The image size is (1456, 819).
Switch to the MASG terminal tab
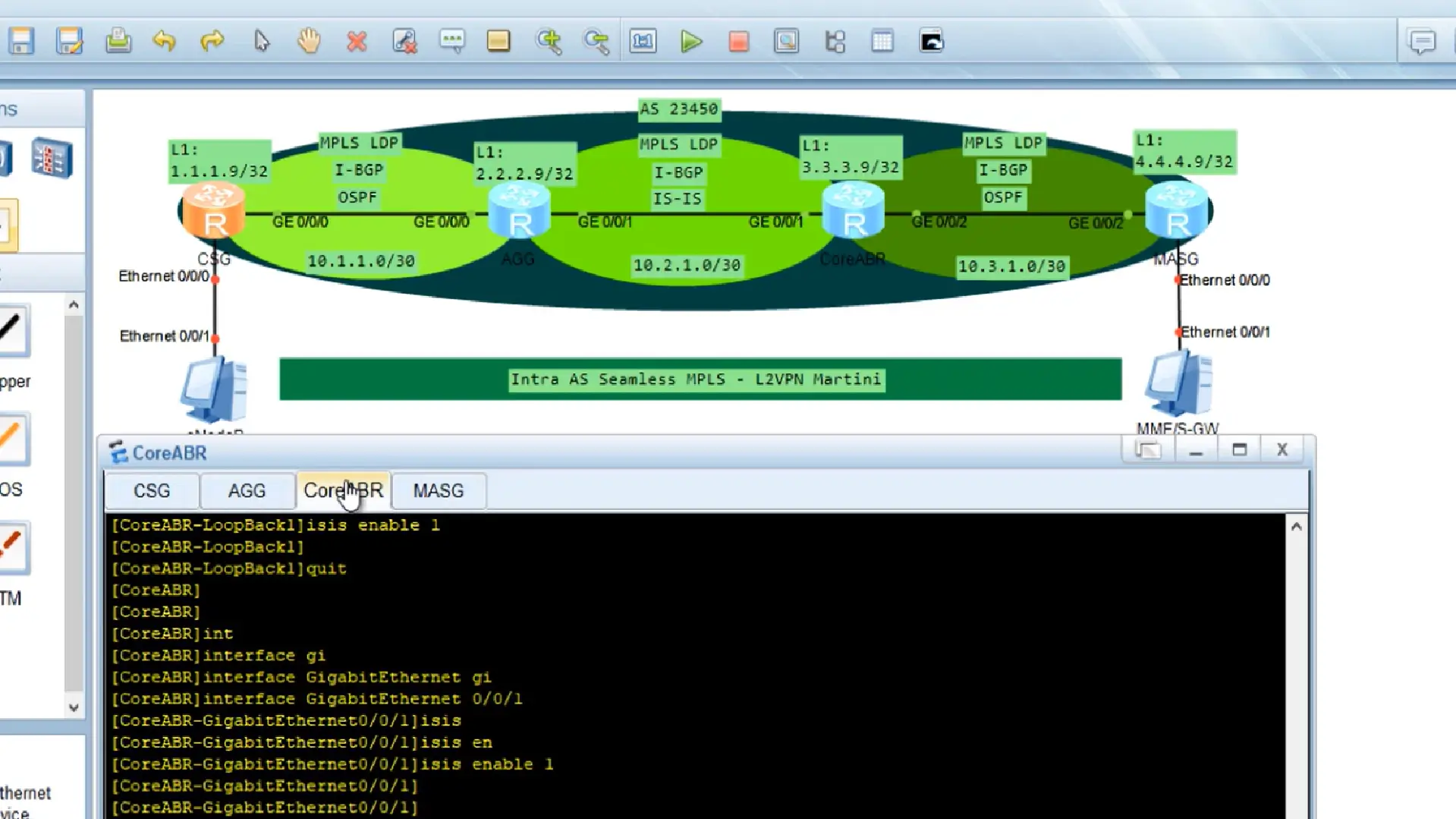coord(438,491)
